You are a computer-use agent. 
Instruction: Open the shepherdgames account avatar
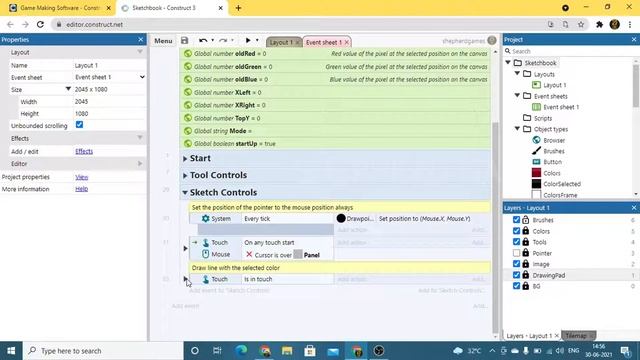coord(492,40)
